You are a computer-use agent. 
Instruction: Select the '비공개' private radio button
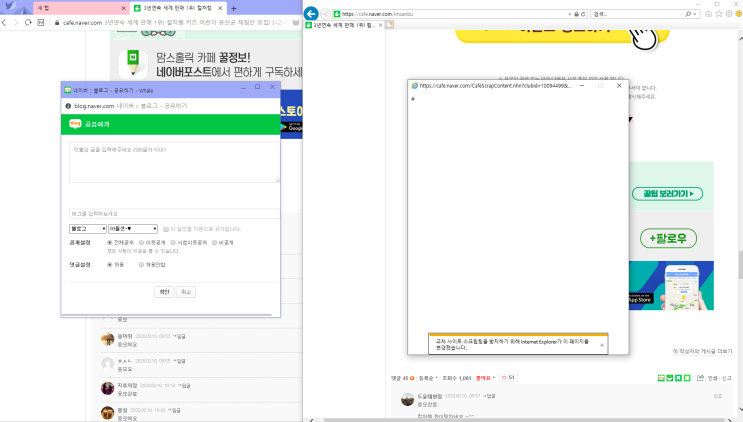coord(214,242)
